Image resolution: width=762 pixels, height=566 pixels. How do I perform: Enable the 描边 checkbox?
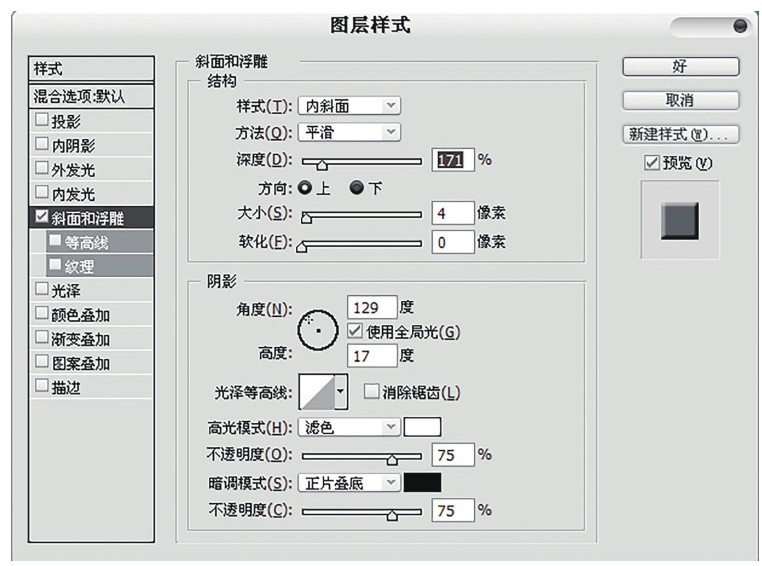point(42,386)
